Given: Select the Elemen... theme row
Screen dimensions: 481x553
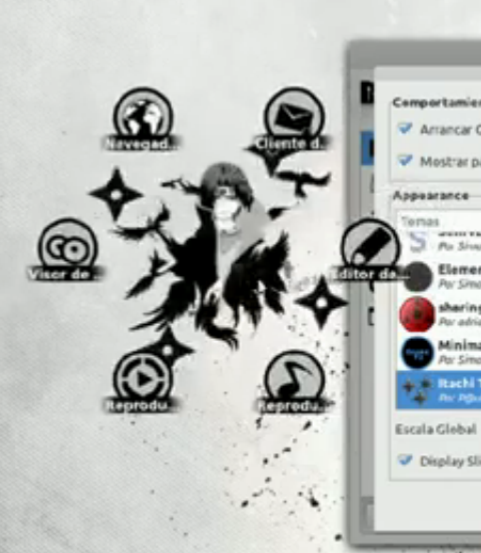Looking at the screenshot, I should [x=439, y=277].
